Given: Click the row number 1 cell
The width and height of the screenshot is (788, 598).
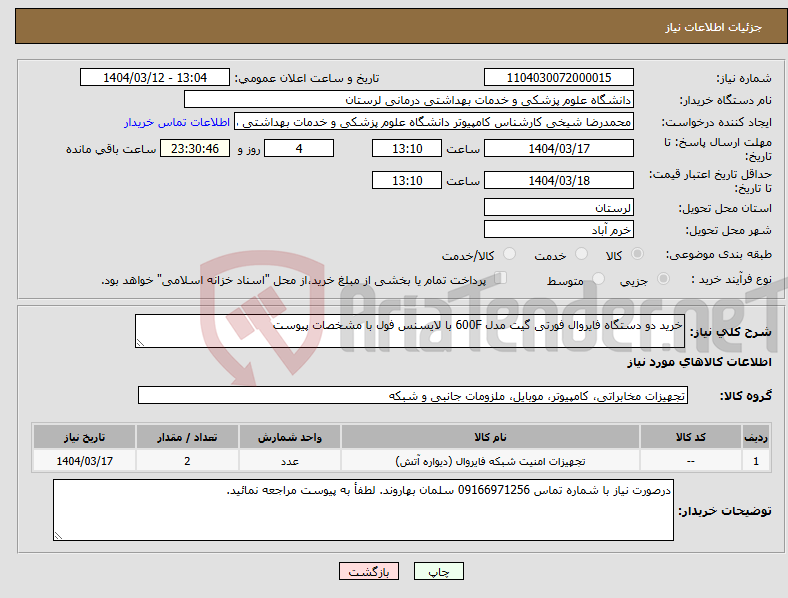Looking at the screenshot, I should pyautogui.click(x=756, y=460).
